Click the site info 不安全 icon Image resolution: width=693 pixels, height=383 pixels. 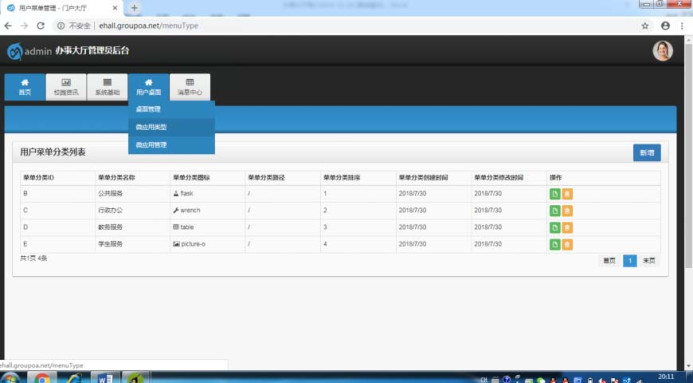61,26
